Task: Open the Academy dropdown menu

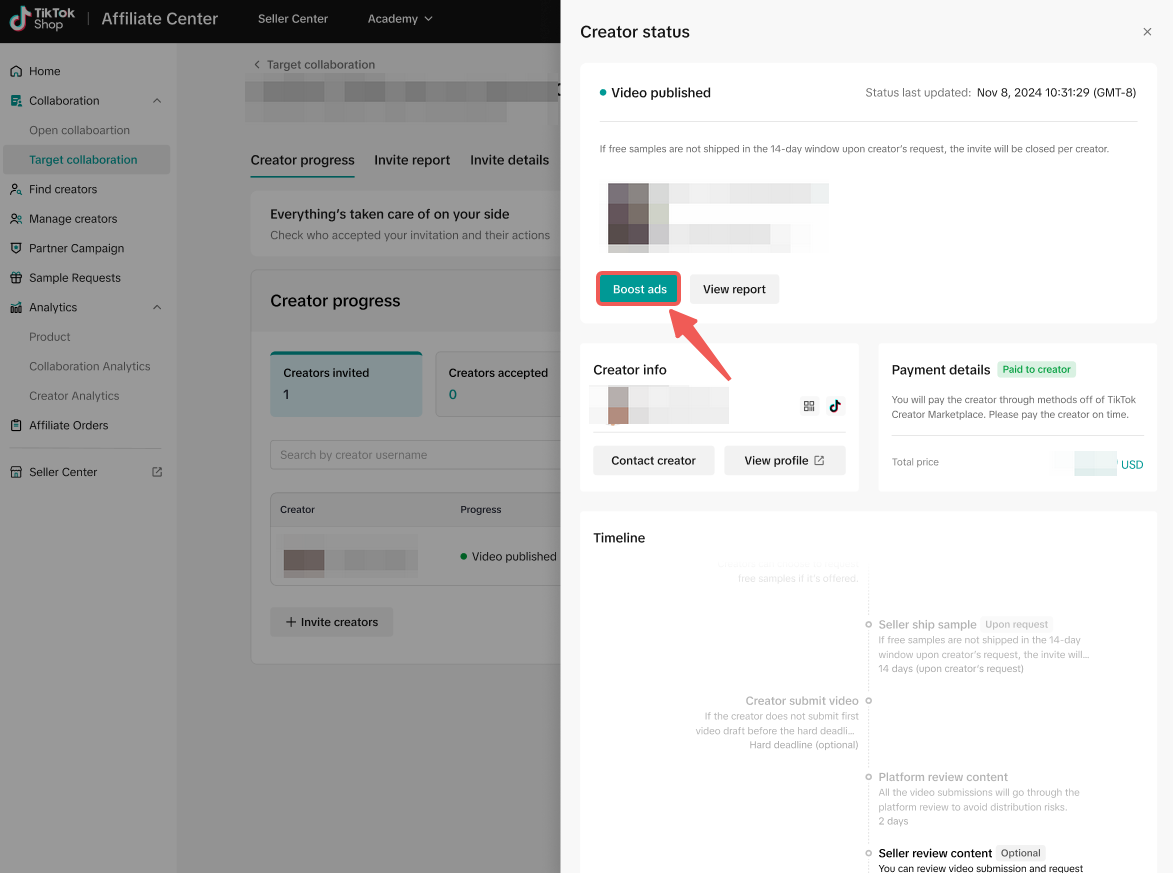Action: (x=400, y=19)
